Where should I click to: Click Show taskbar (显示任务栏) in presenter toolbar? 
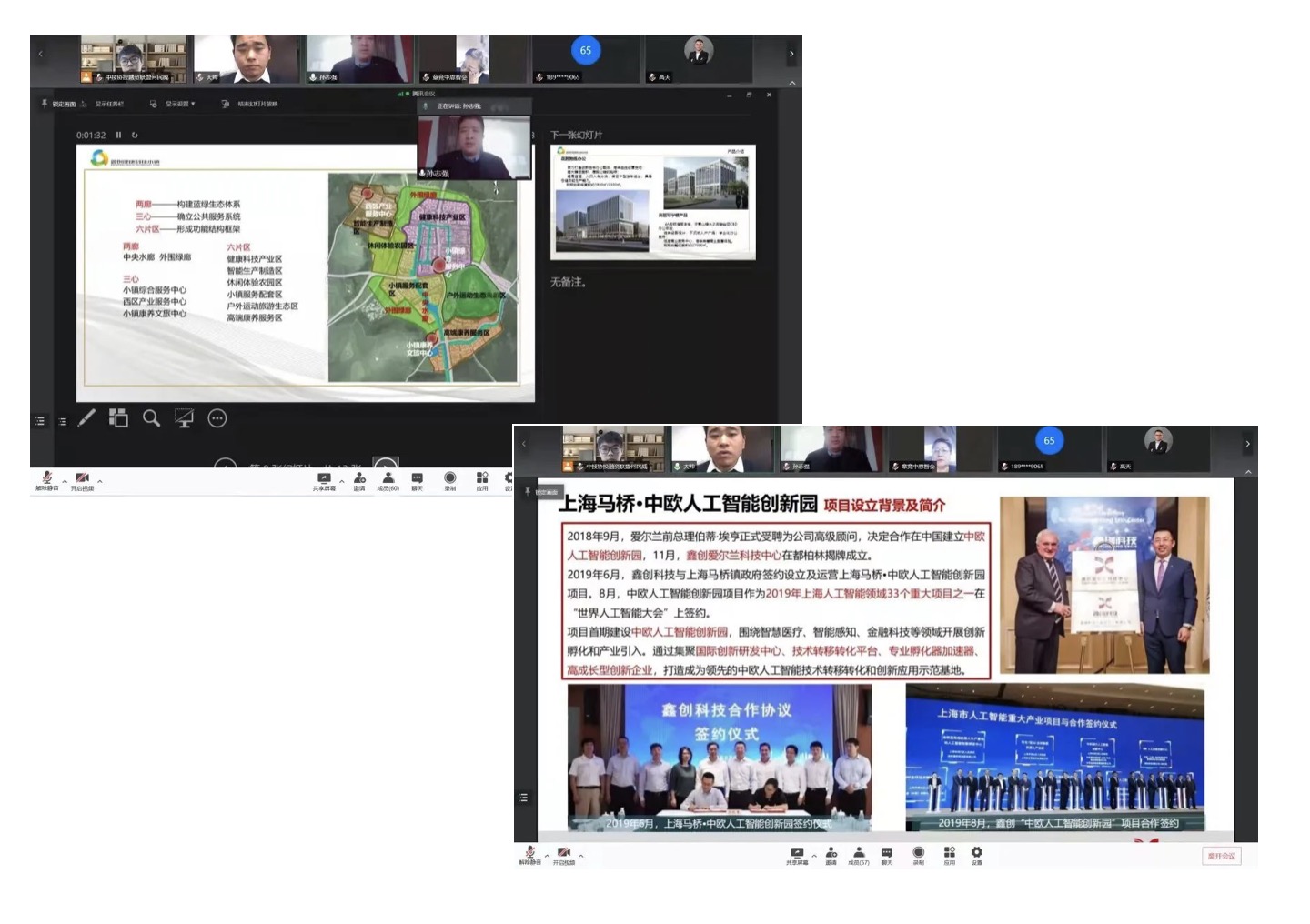(103, 104)
